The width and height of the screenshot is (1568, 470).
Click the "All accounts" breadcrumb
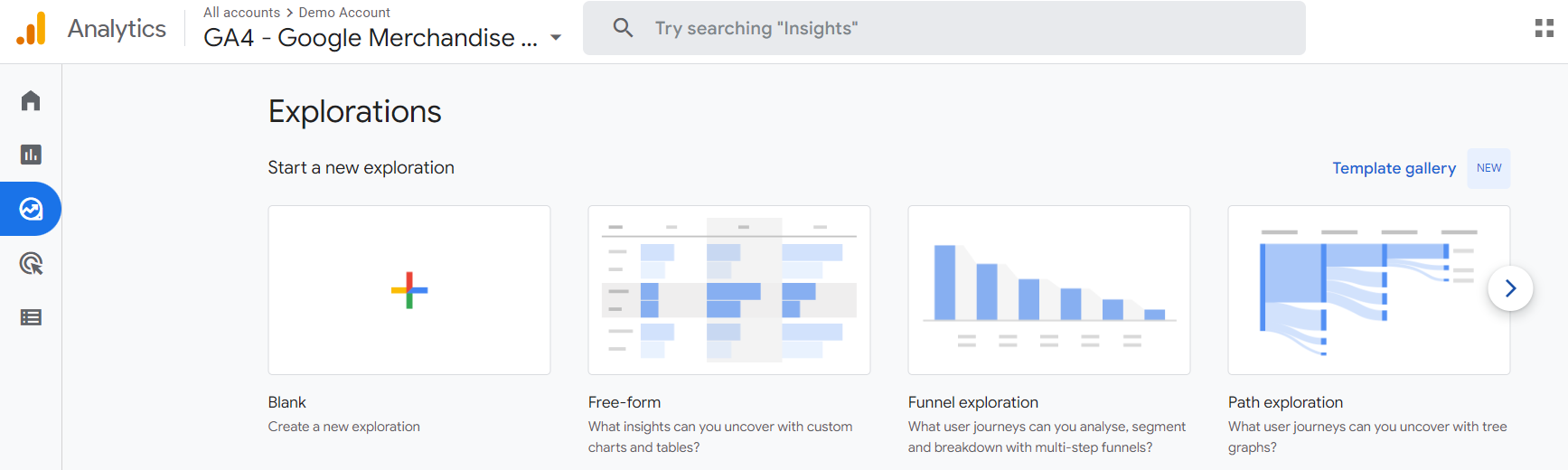pos(241,13)
